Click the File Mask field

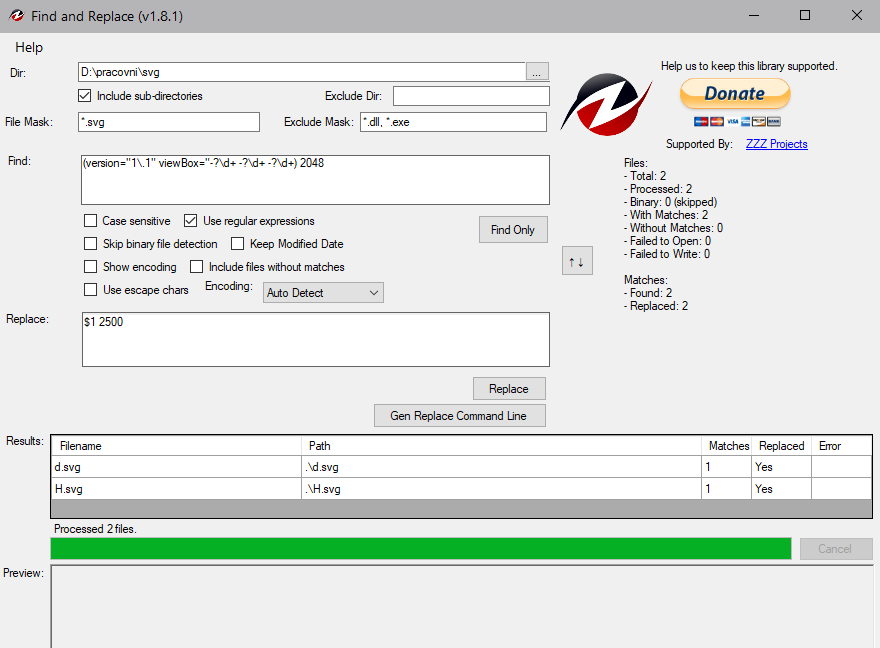pyautogui.click(x=169, y=122)
